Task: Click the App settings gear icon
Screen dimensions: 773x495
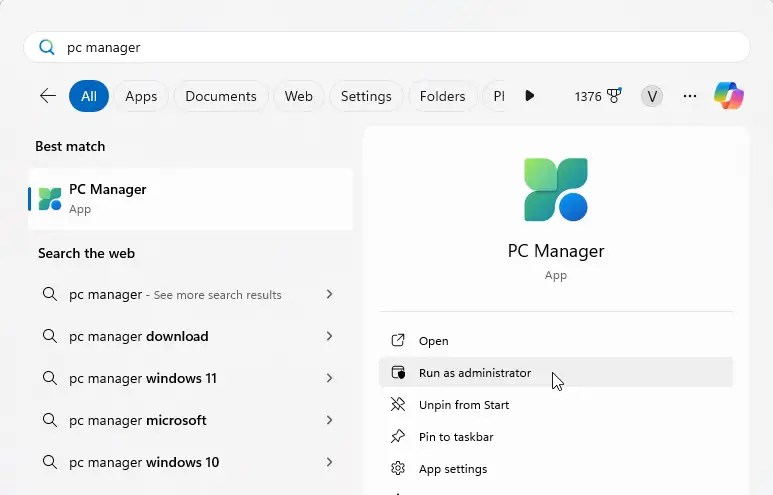Action: (x=398, y=468)
